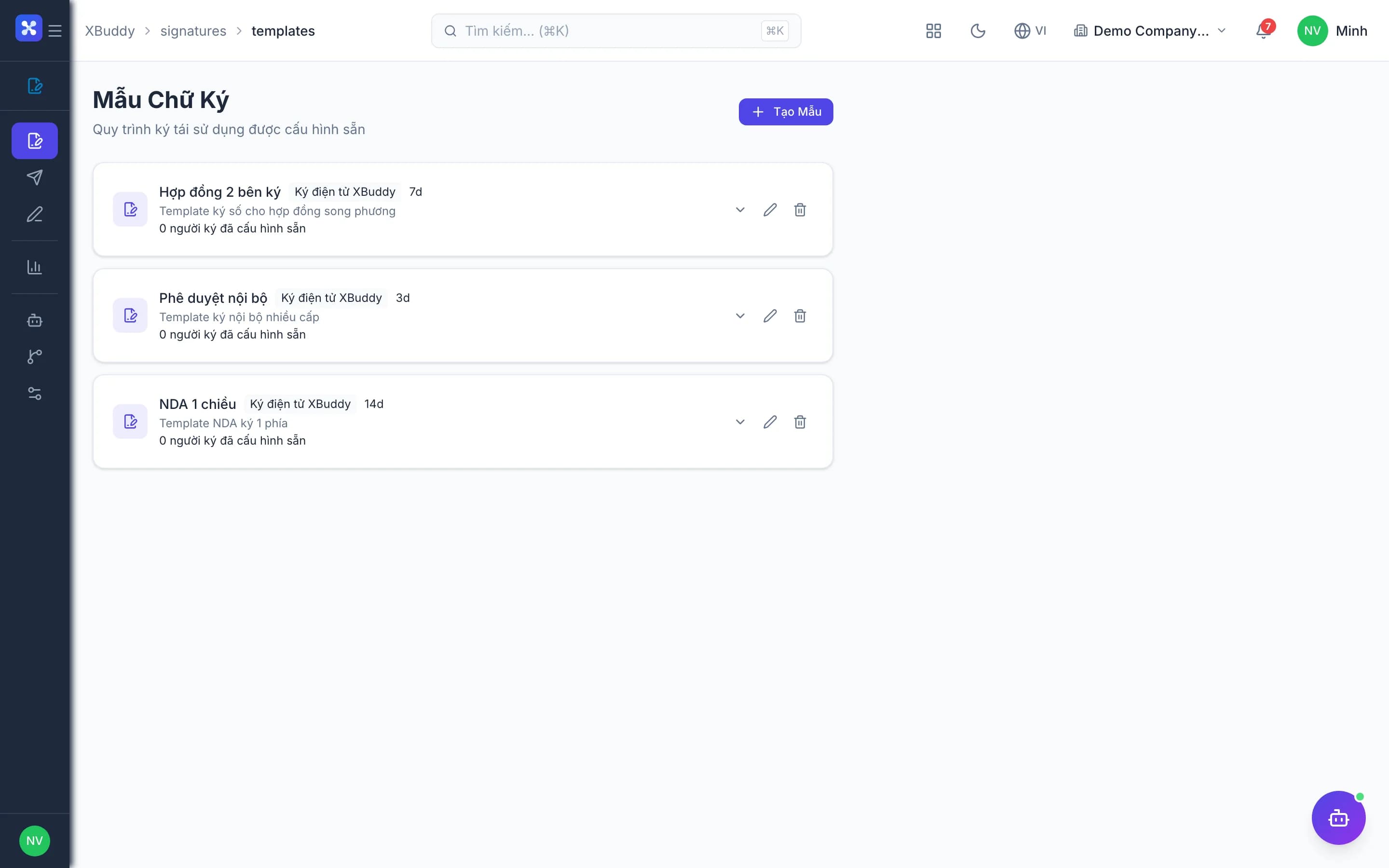Click the Phê duyệt nội bộ title
This screenshot has height=868, width=1389.
tap(213, 298)
